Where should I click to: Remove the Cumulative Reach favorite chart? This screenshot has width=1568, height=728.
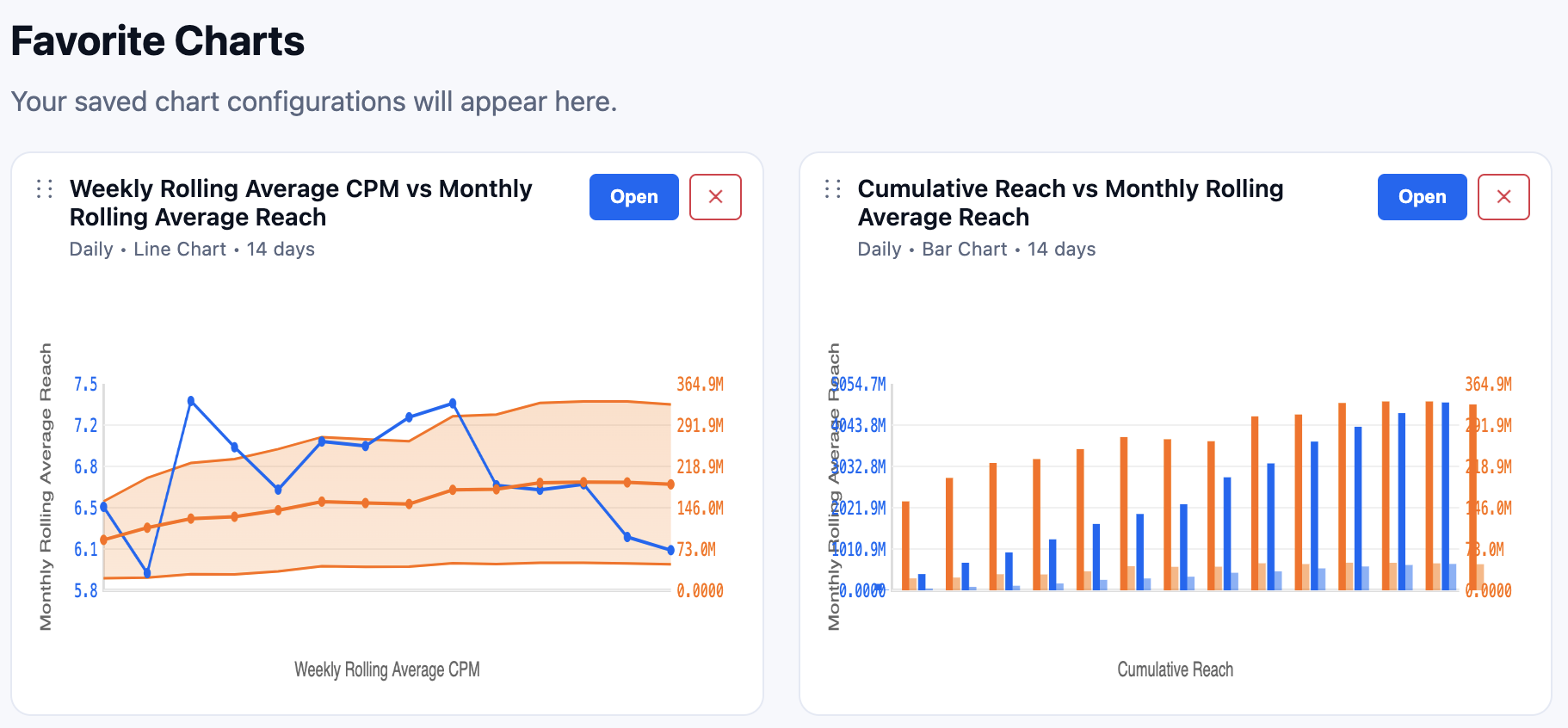1503,197
